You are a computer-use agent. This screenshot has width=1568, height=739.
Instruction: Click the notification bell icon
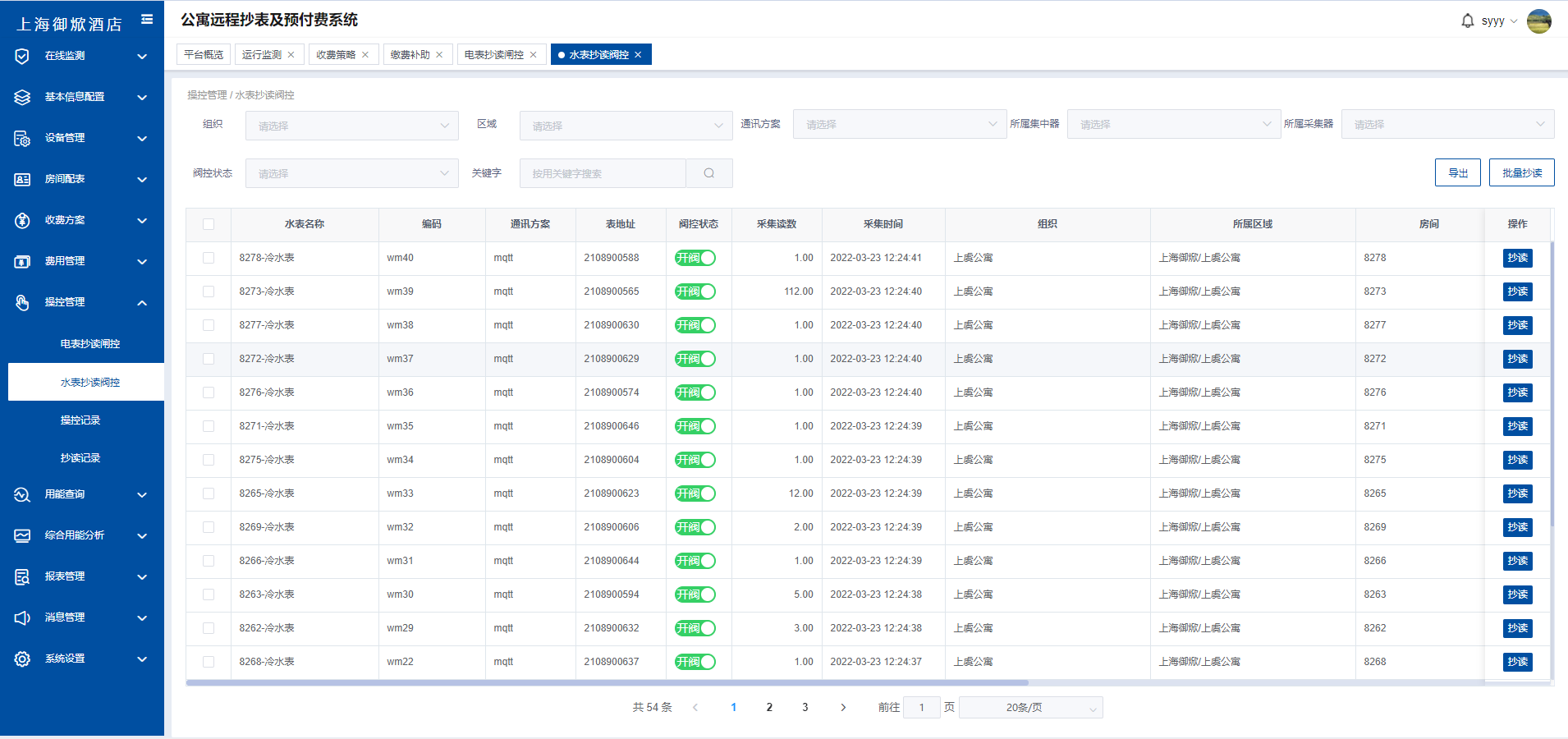click(x=1467, y=21)
